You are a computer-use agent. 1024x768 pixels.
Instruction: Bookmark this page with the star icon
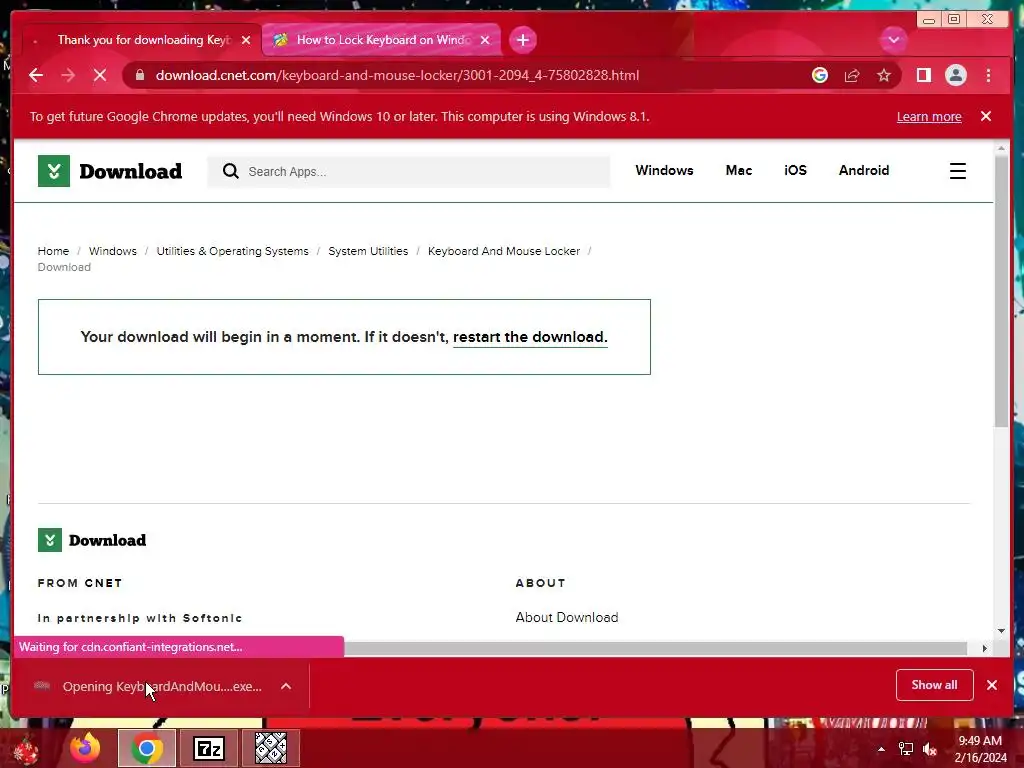click(x=884, y=75)
